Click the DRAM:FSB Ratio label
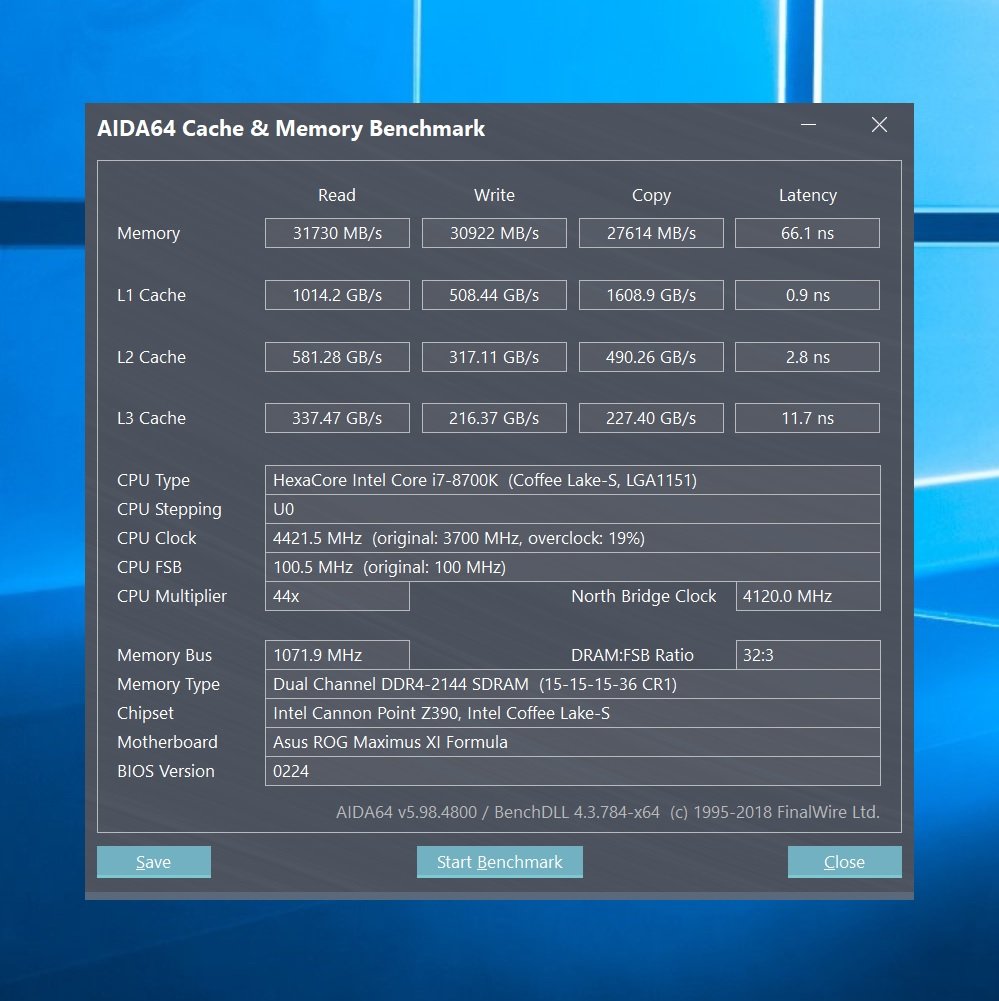The width and height of the screenshot is (999, 1001). pyautogui.click(x=632, y=655)
